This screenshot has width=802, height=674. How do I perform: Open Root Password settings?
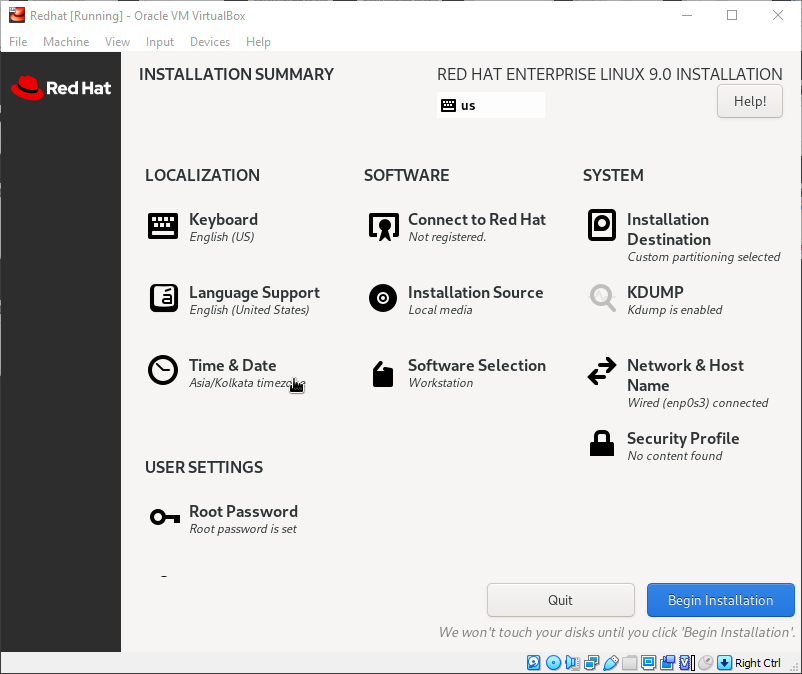pos(223,519)
